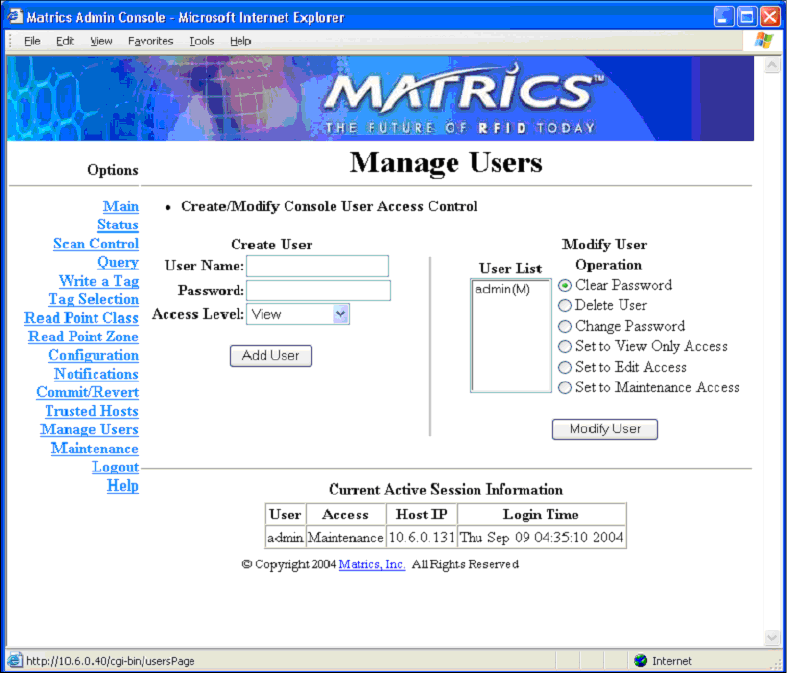Click the admin cell in session table
The image size is (787, 674).
(285, 537)
